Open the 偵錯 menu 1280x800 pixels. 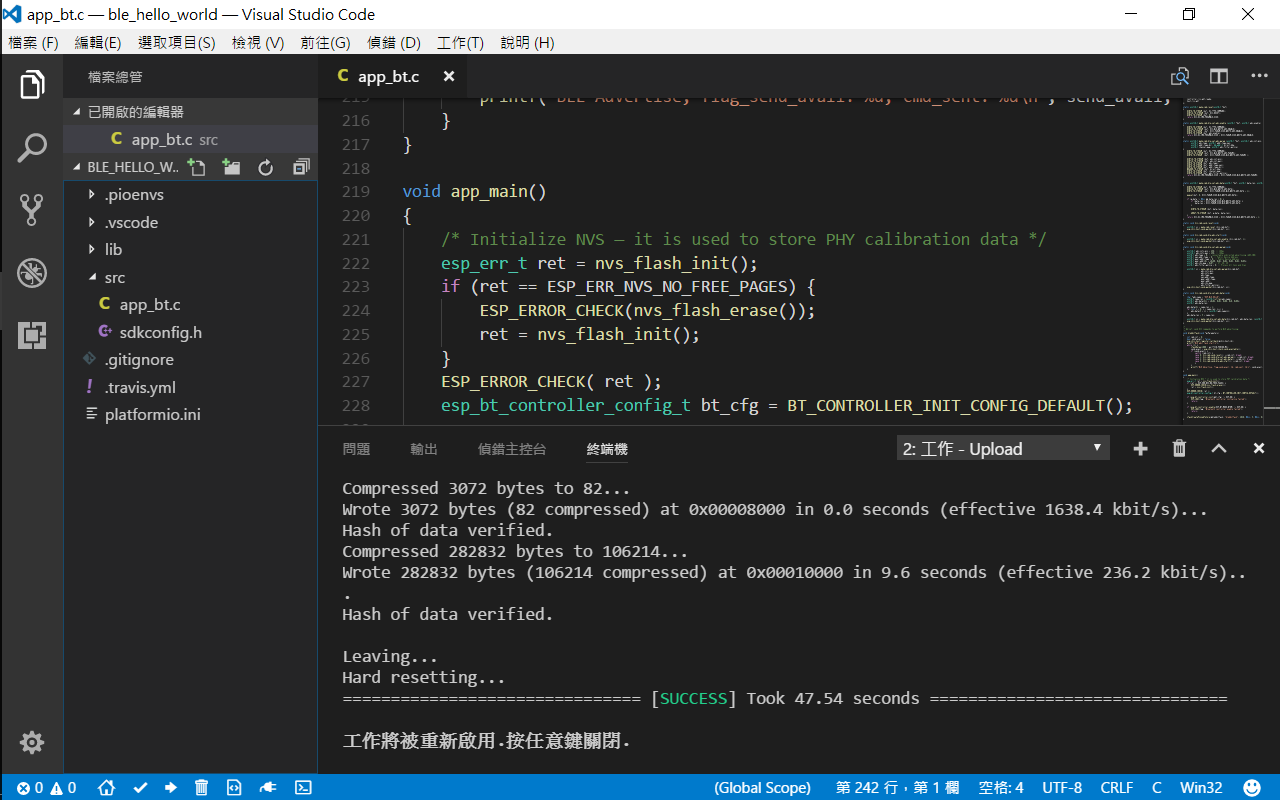(x=393, y=42)
